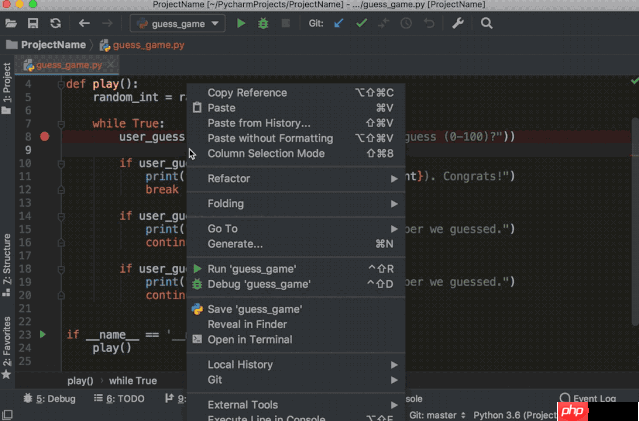Select Paste without Formatting entry
This screenshot has height=421, width=639.
296,139
